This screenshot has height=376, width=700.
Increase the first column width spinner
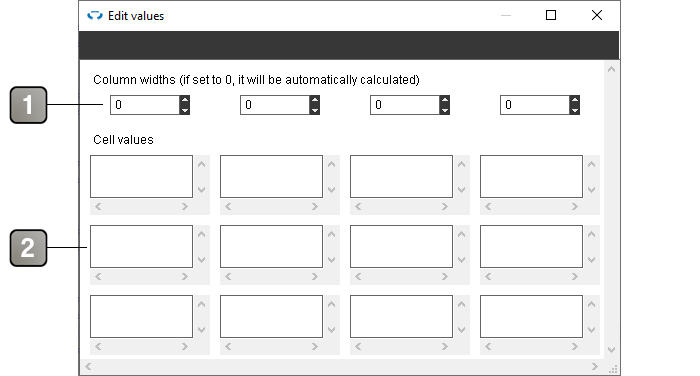point(184,100)
